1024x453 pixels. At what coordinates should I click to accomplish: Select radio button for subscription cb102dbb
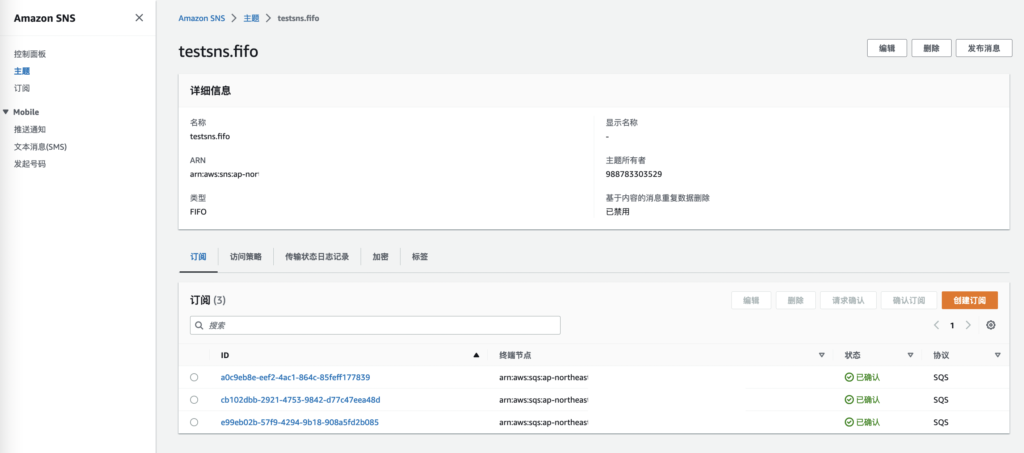[x=194, y=399]
